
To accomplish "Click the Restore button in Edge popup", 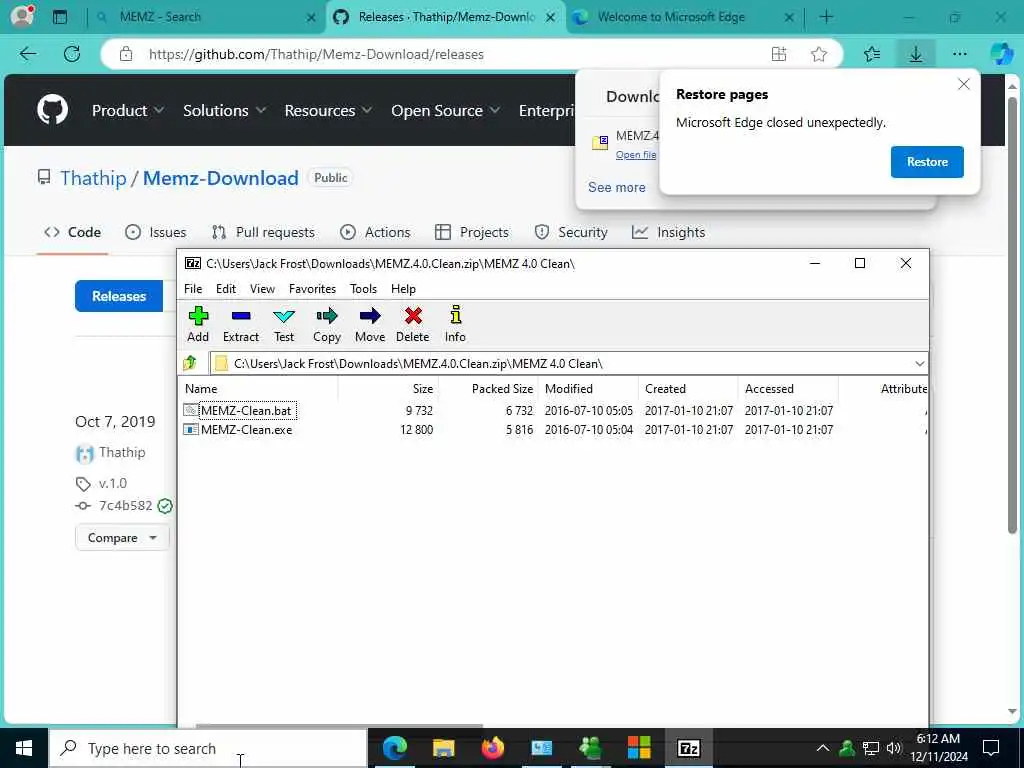I will pyautogui.click(x=927, y=162).
